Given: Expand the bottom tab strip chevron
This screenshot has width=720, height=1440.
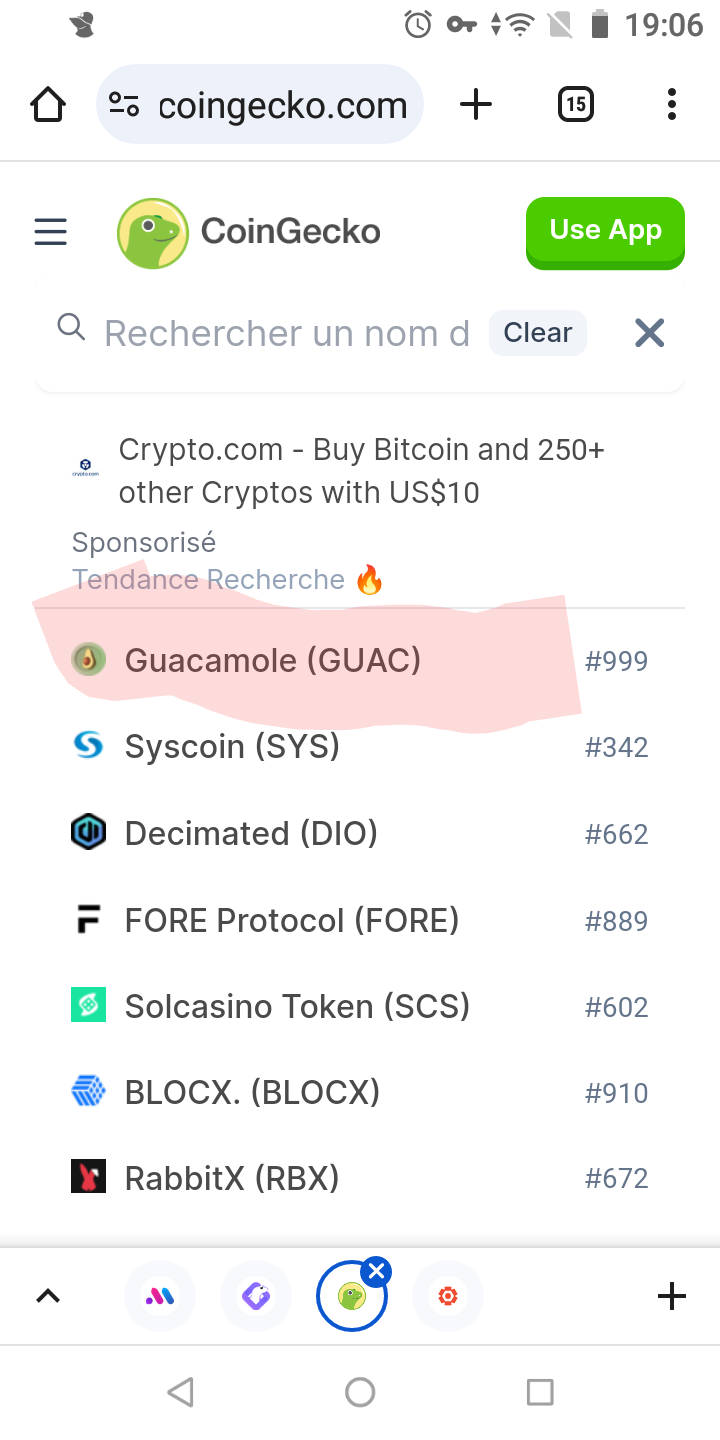Looking at the screenshot, I should click(48, 1297).
